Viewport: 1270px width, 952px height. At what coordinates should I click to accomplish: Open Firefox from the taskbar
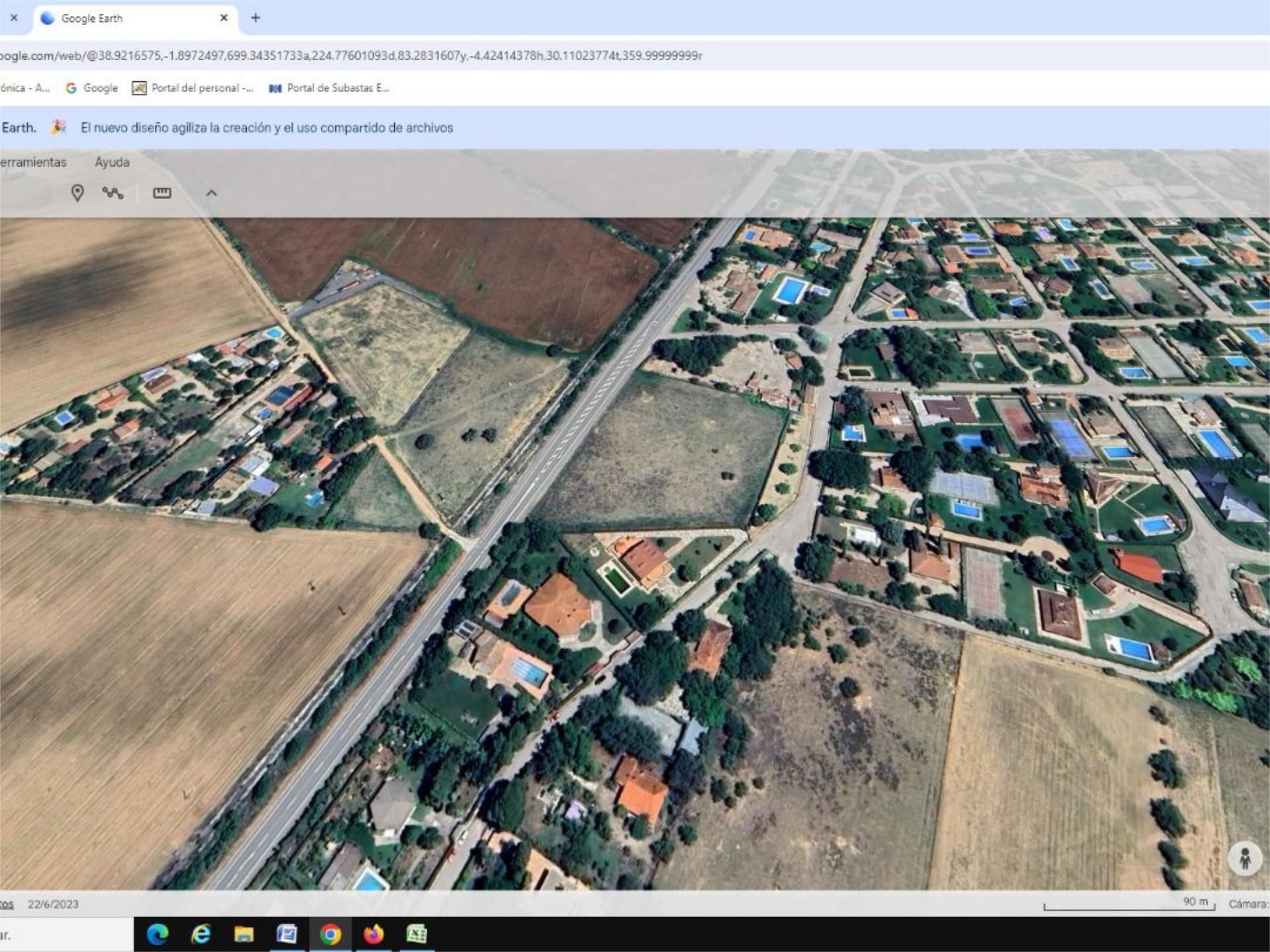pyautogui.click(x=374, y=934)
